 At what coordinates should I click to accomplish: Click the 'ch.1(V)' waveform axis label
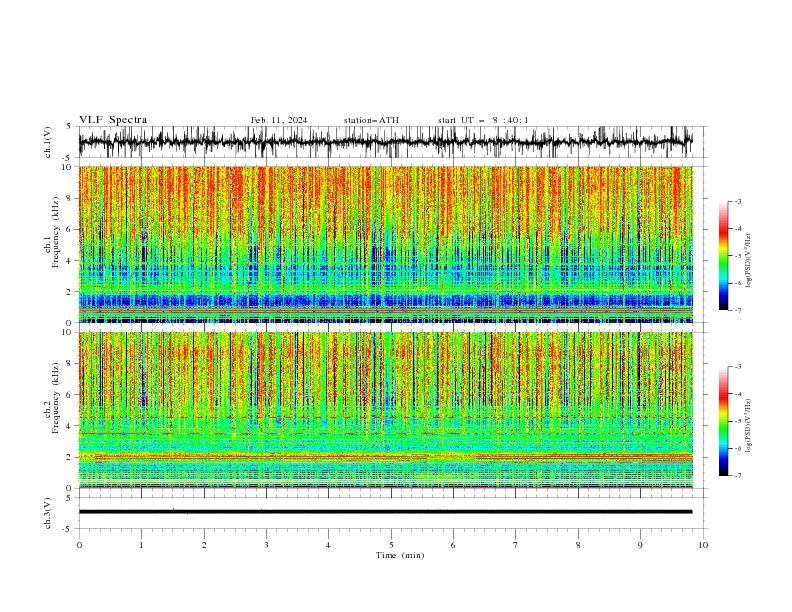tap(48, 142)
